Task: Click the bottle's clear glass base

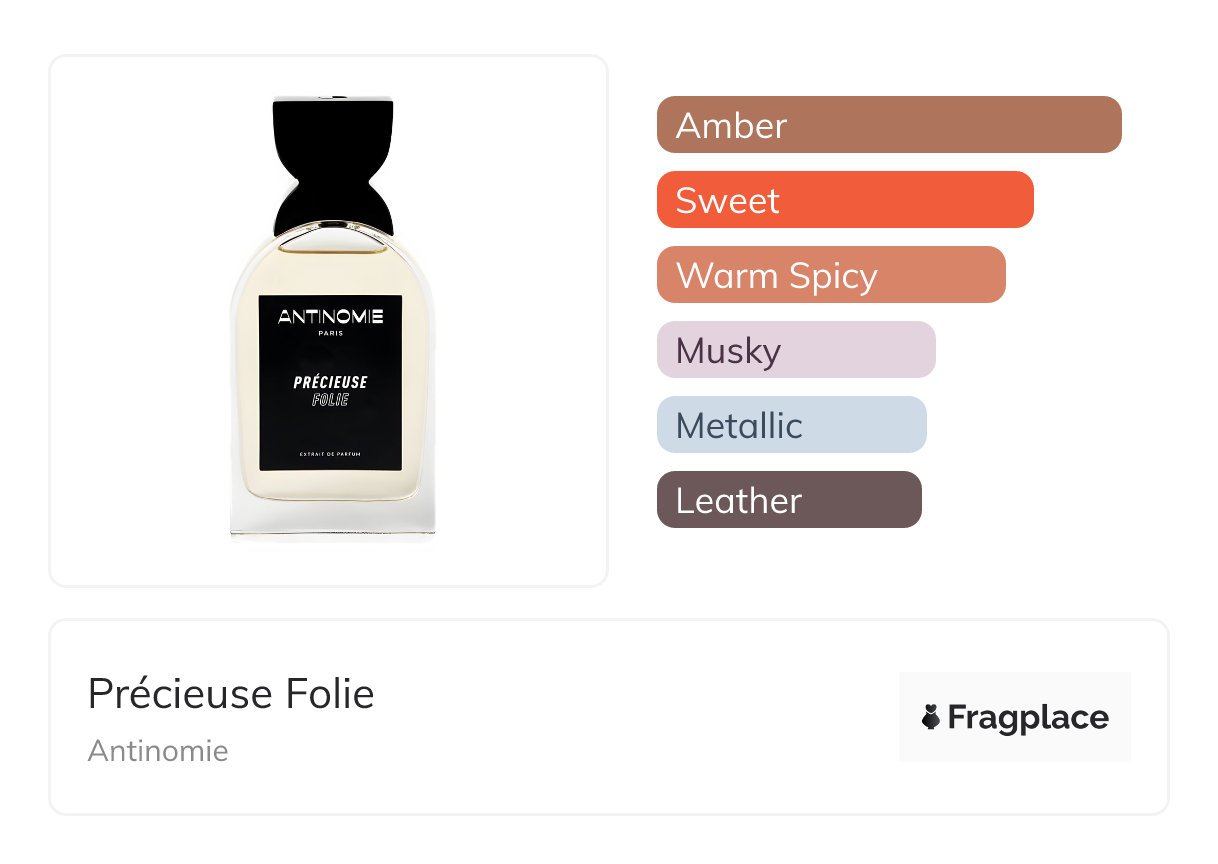Action: click(333, 520)
